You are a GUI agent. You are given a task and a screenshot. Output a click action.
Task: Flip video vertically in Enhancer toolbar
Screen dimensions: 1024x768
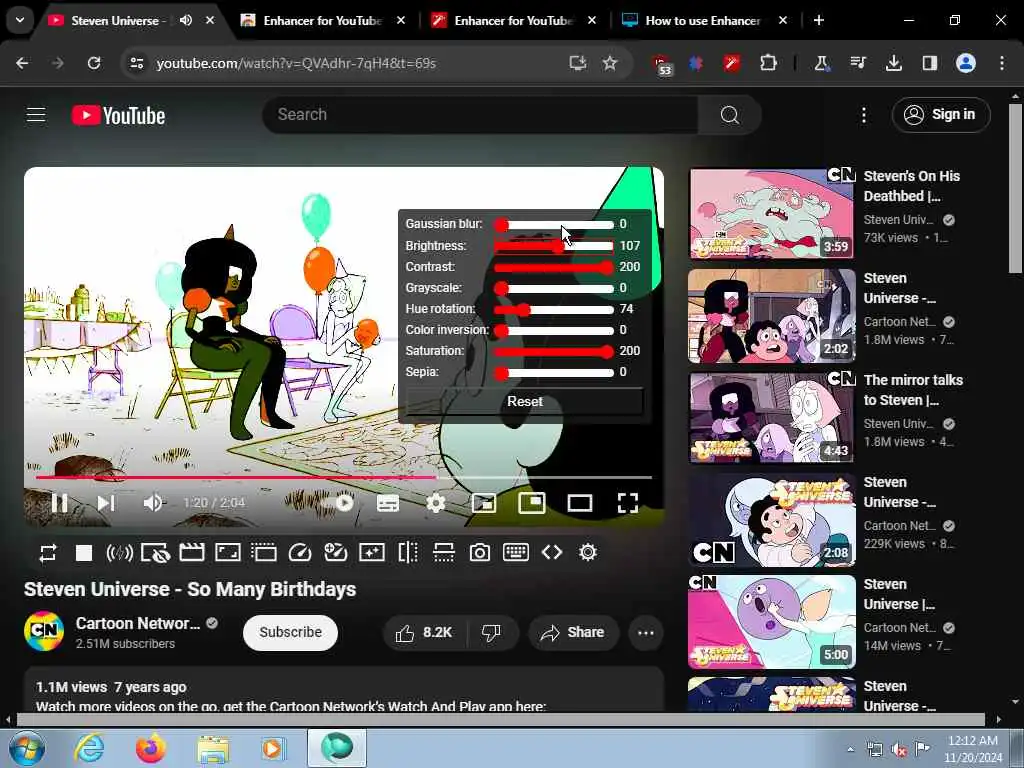tap(444, 552)
